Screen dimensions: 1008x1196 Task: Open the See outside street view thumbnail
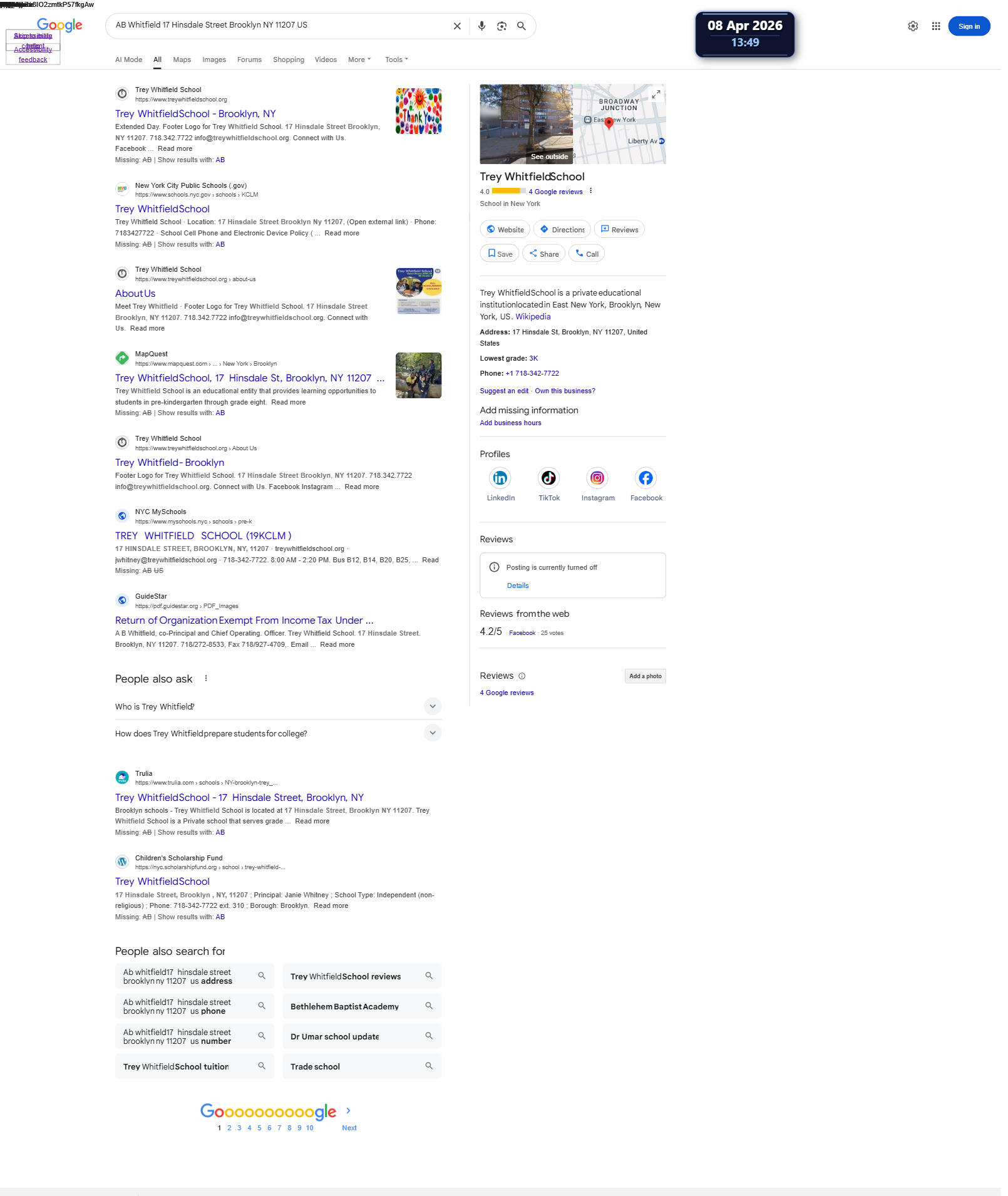click(x=526, y=124)
